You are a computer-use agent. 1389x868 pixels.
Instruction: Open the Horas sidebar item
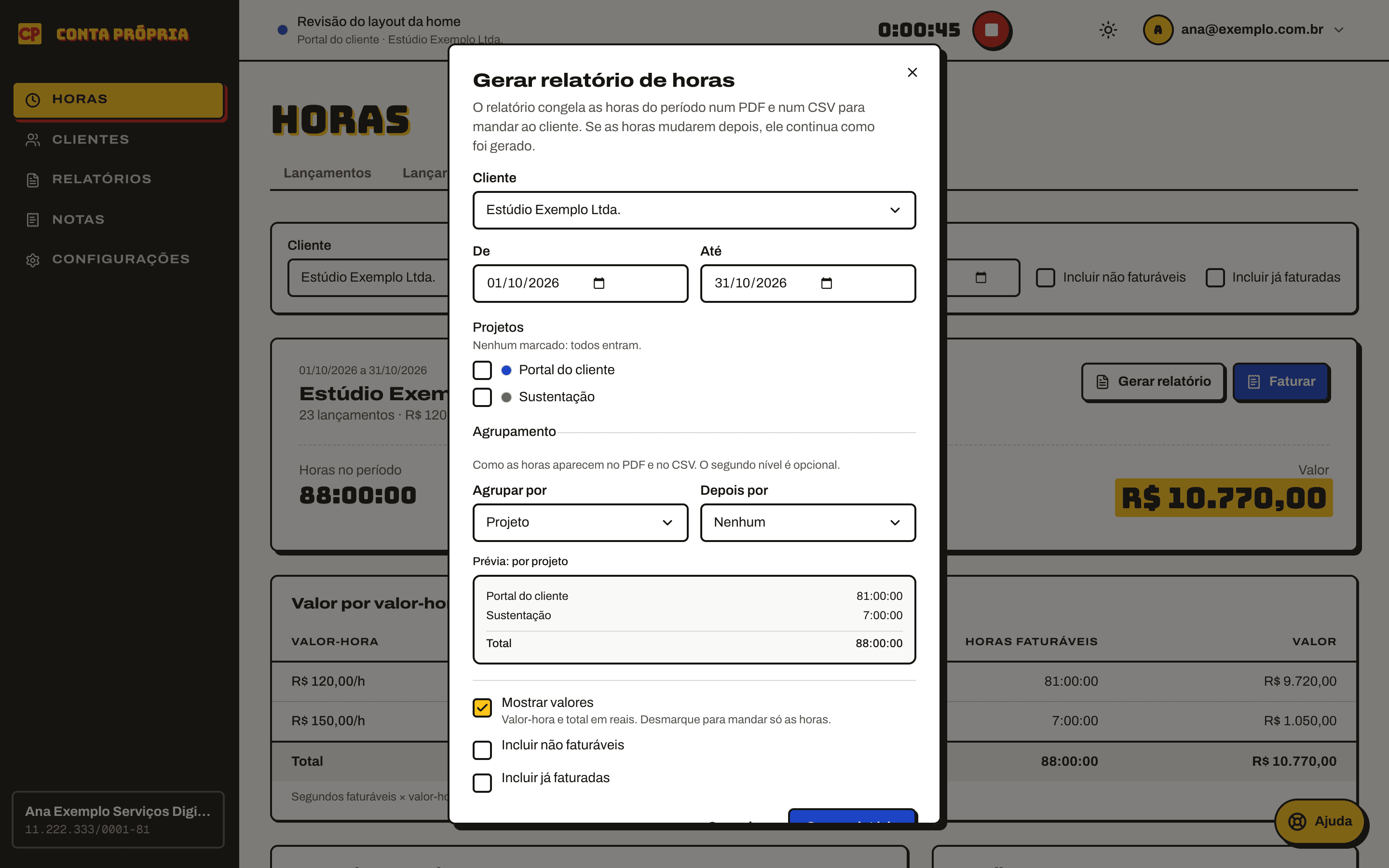coord(118,100)
